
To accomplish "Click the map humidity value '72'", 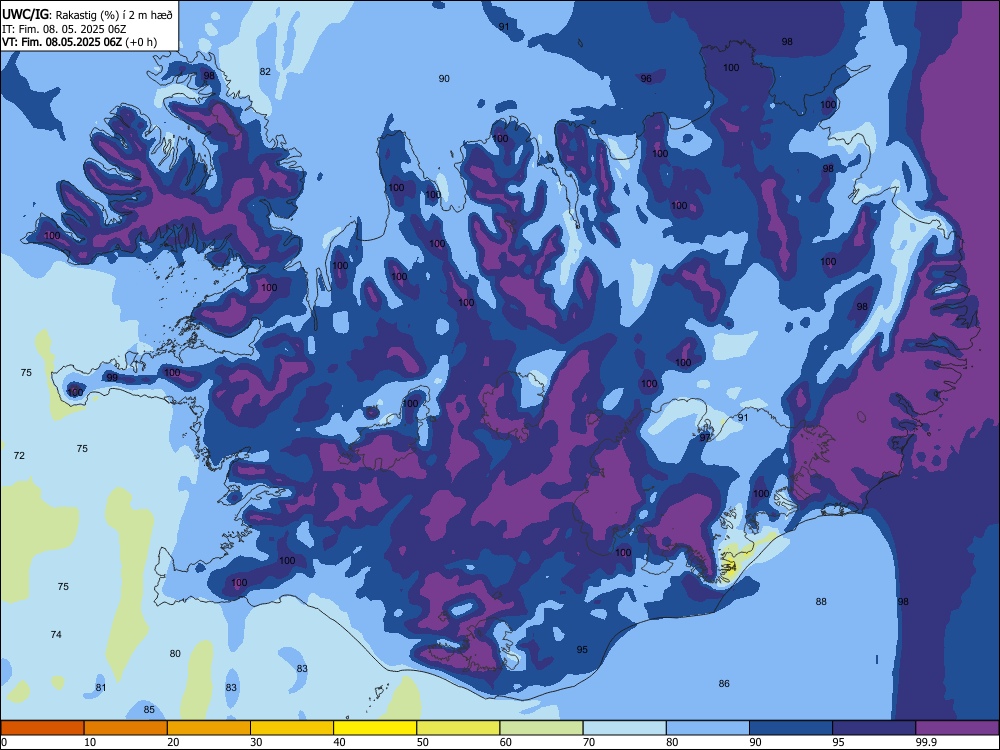I will 19,455.
